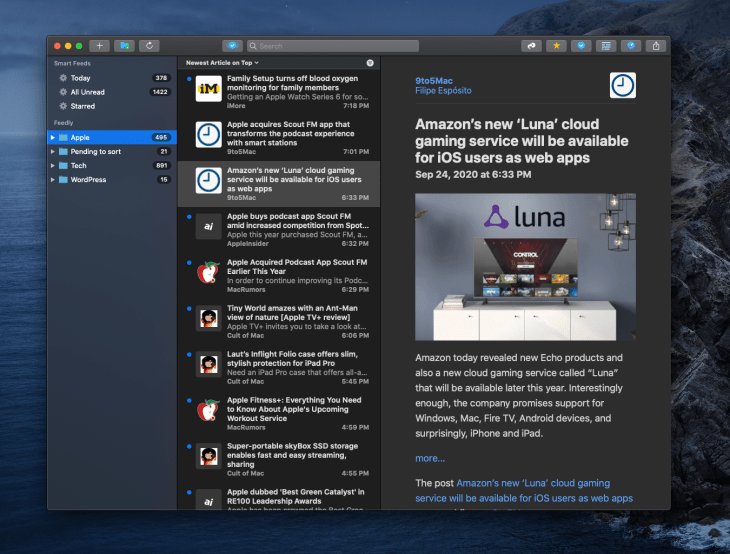
Task: Select the Apple folder row
Action: click(112, 137)
